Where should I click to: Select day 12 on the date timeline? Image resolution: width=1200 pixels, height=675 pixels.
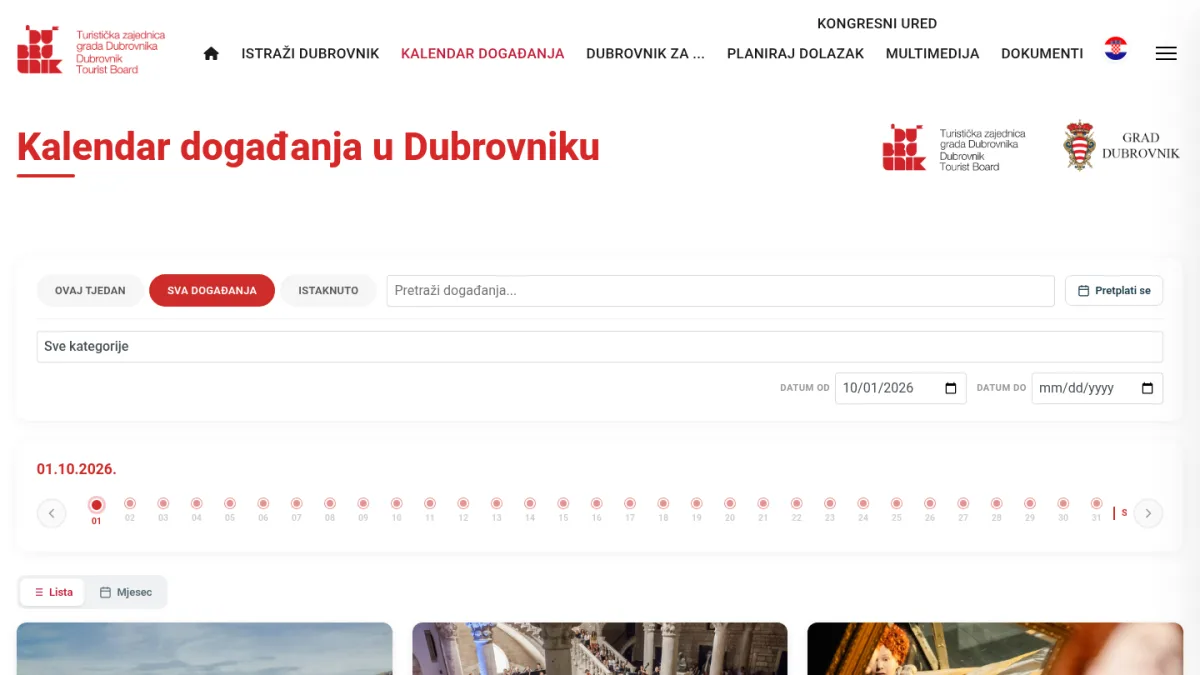[x=463, y=510]
